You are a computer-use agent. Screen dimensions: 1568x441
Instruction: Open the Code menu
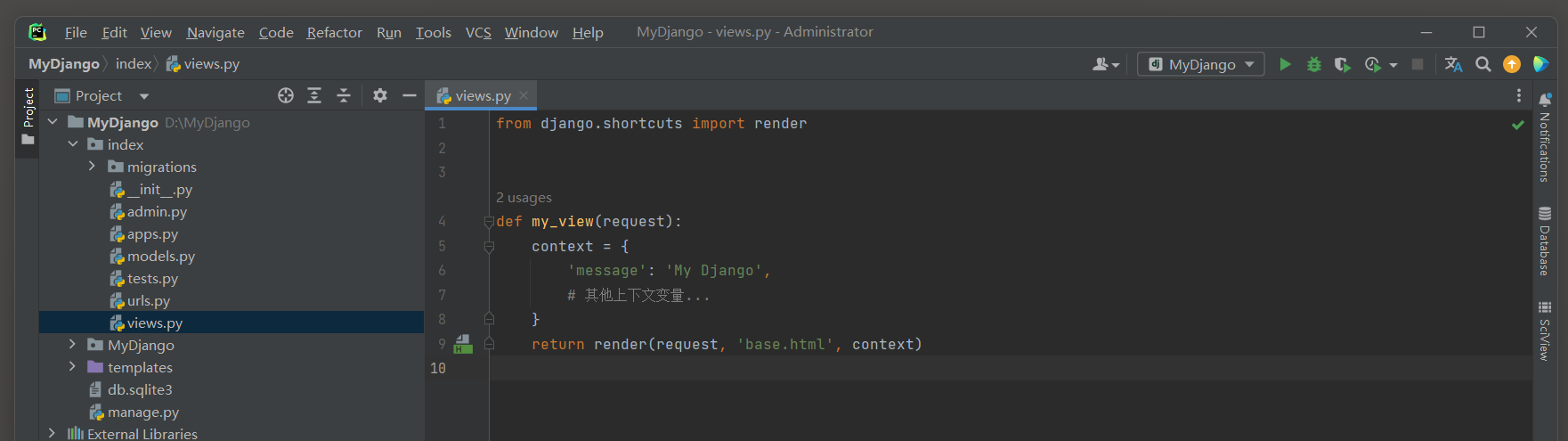tap(276, 32)
